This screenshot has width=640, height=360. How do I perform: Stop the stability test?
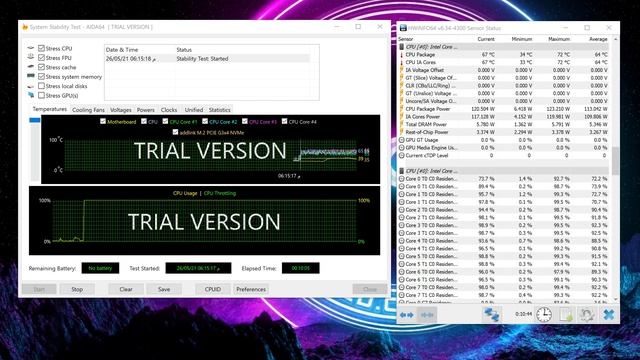[x=77, y=289]
